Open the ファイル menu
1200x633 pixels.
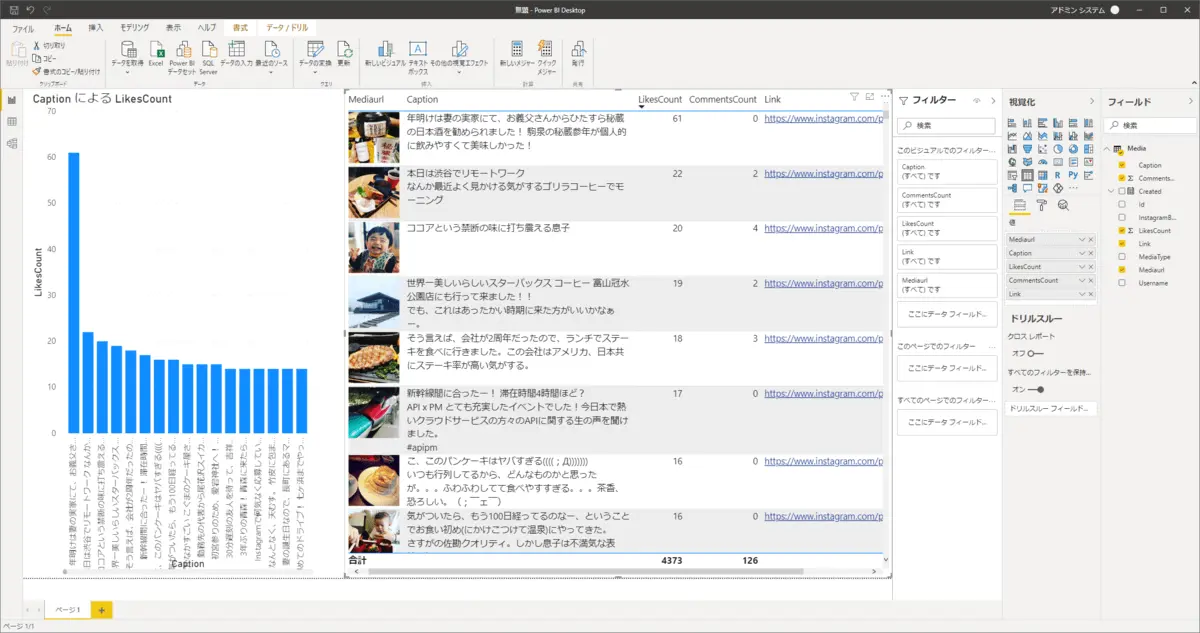[x=24, y=28]
